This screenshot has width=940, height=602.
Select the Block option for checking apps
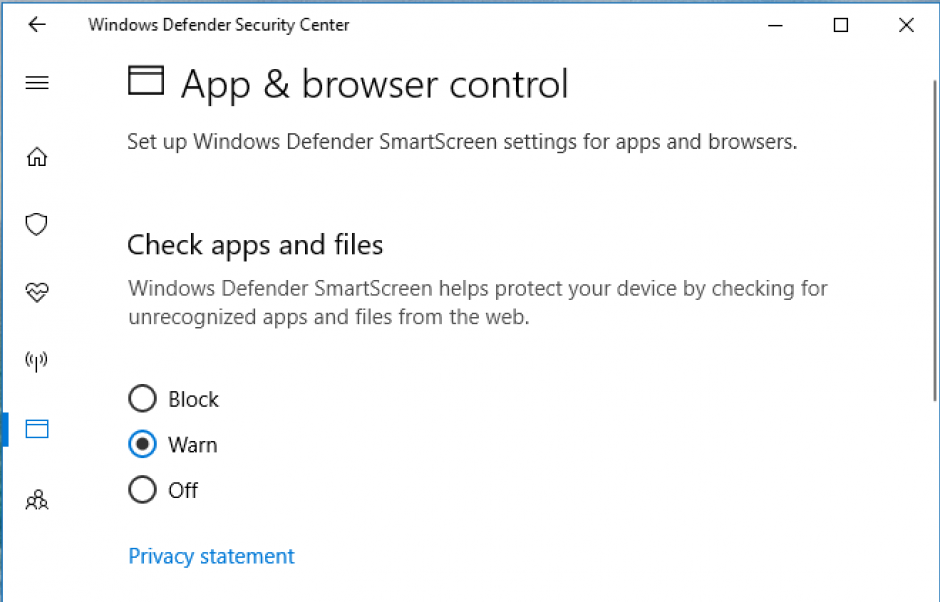142,398
